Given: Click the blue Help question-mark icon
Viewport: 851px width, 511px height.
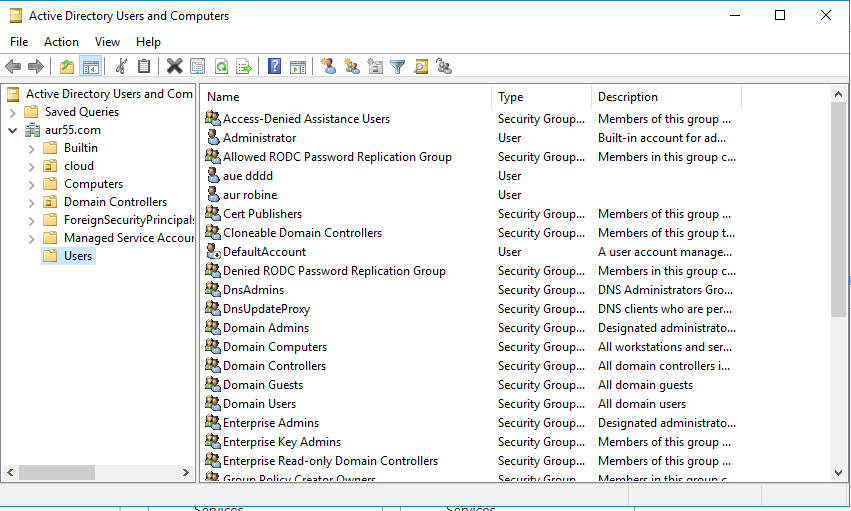Looking at the screenshot, I should [x=275, y=67].
